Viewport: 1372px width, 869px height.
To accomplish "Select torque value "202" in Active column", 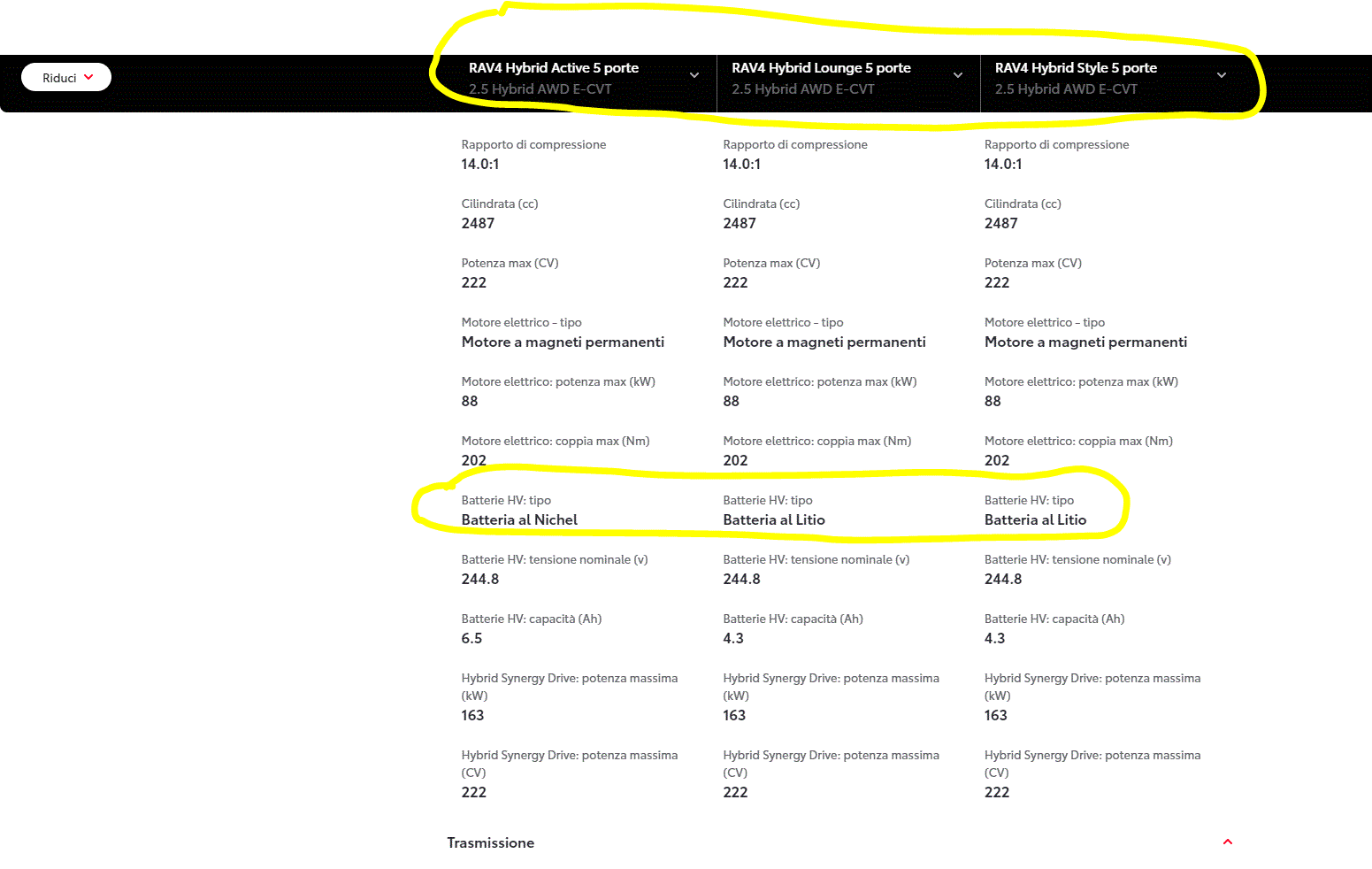I will 474,461.
